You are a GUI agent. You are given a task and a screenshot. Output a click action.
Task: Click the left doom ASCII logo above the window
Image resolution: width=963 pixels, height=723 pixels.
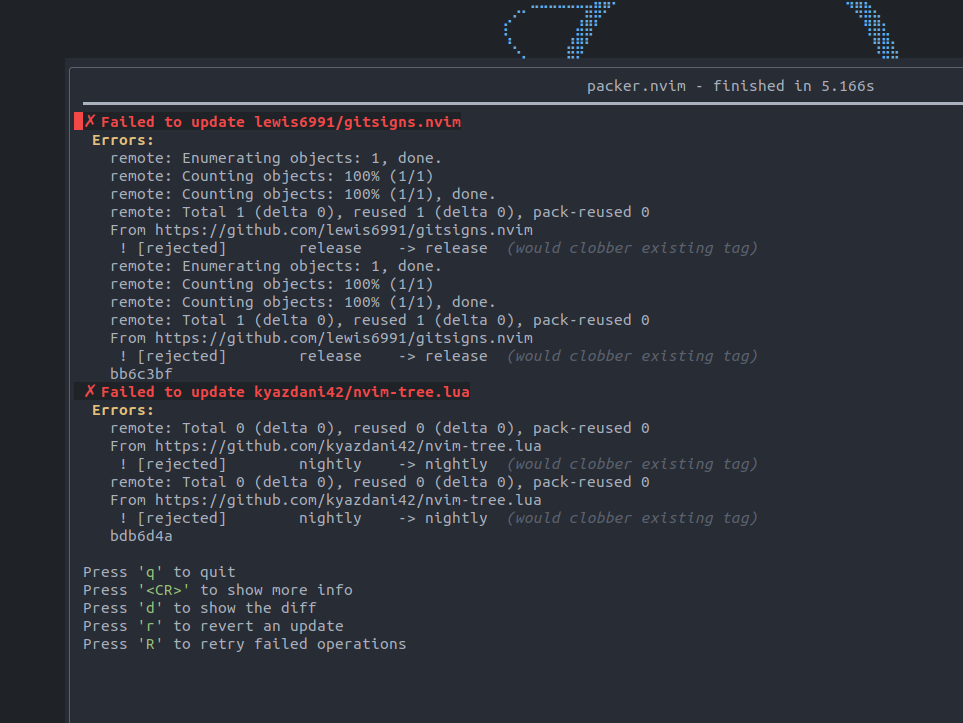coord(559,30)
